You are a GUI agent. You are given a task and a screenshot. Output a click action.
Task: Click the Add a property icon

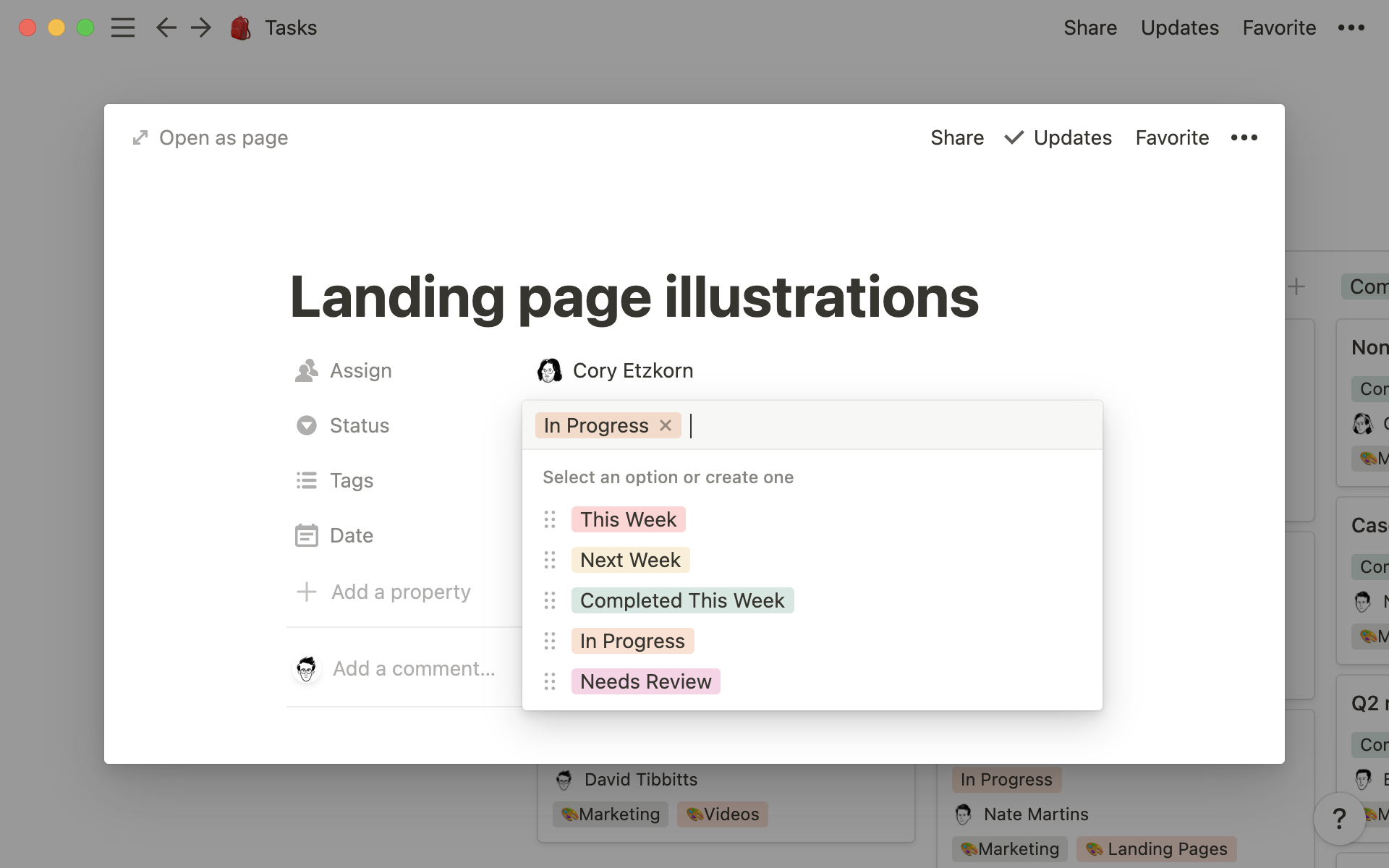305,591
